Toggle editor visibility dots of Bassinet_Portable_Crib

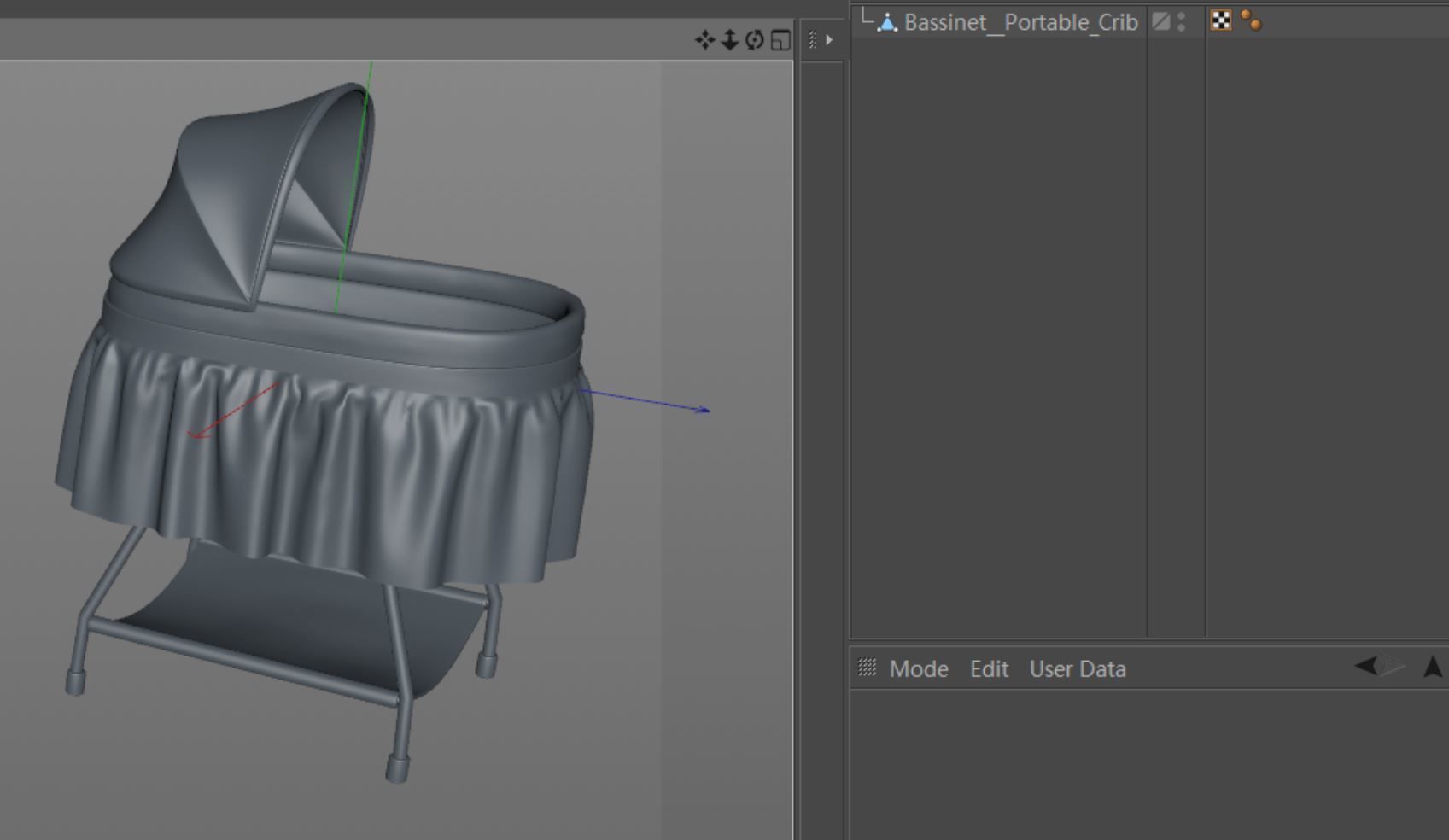point(1181,21)
